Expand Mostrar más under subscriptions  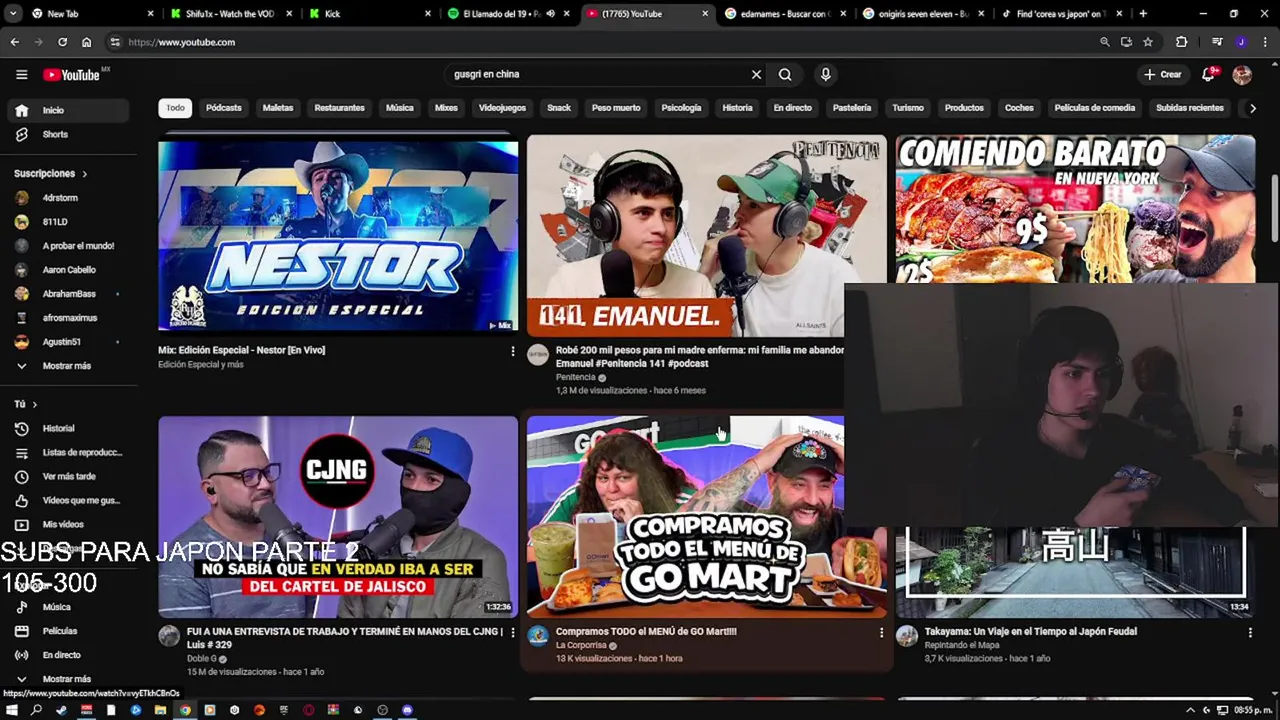click(x=68, y=366)
